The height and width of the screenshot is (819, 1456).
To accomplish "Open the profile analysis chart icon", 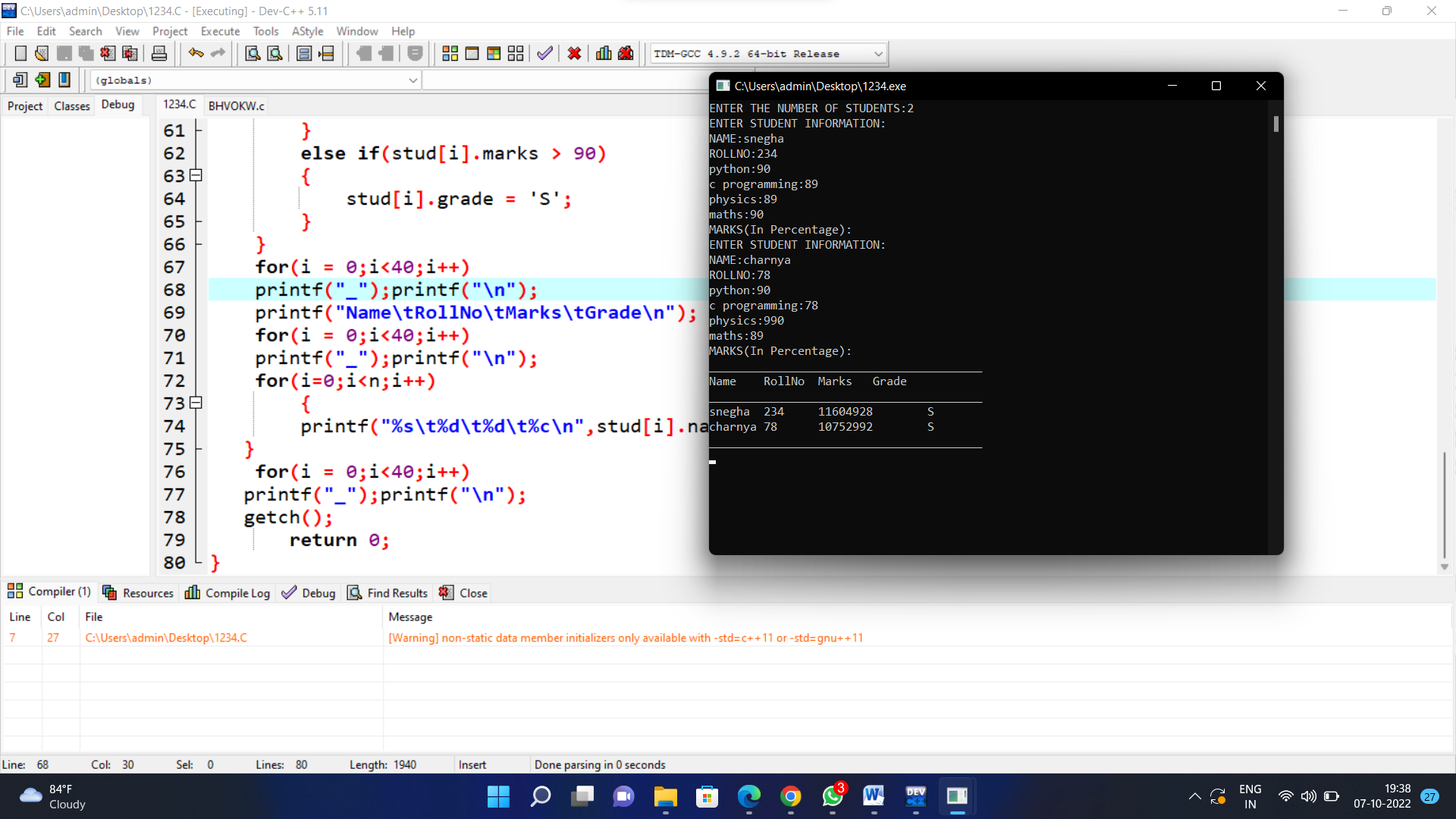I will click(603, 53).
